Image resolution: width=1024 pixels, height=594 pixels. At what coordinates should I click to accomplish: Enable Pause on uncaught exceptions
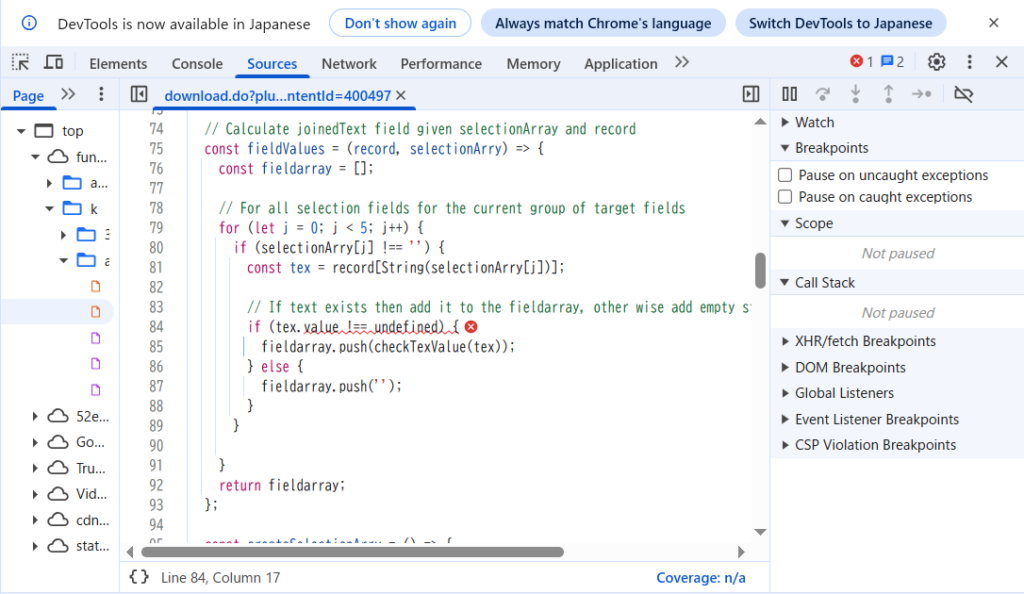pyautogui.click(x=785, y=175)
